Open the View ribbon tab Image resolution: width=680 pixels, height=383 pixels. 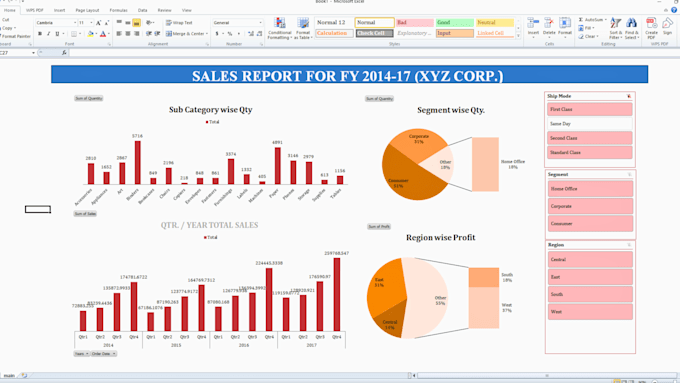pos(186,10)
